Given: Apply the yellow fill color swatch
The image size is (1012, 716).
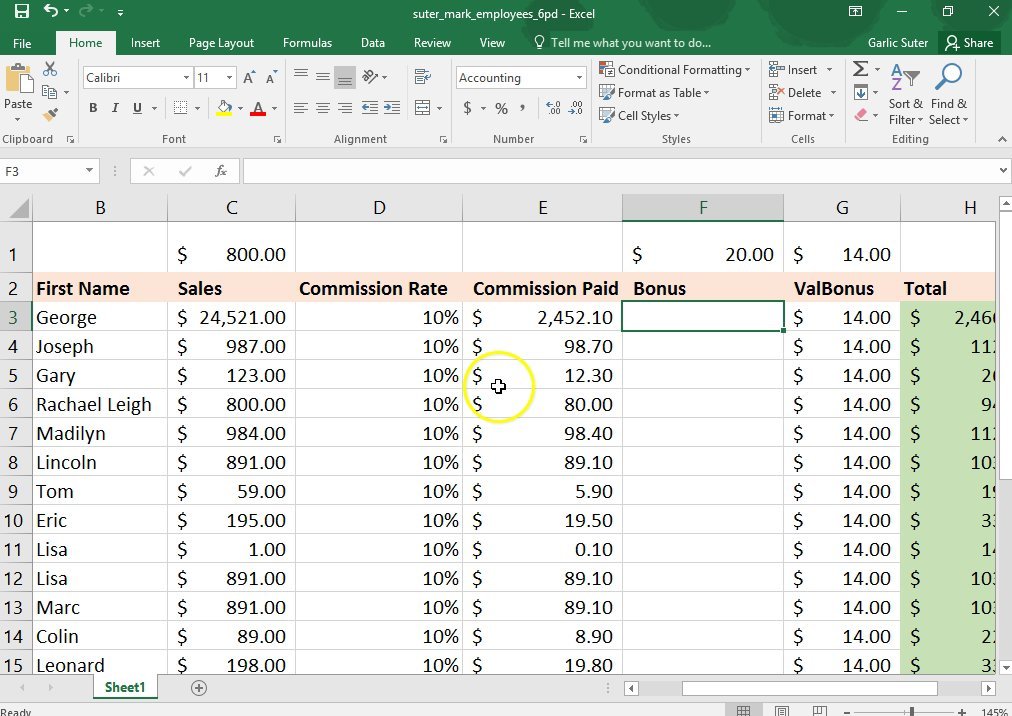Looking at the screenshot, I should click(x=224, y=108).
